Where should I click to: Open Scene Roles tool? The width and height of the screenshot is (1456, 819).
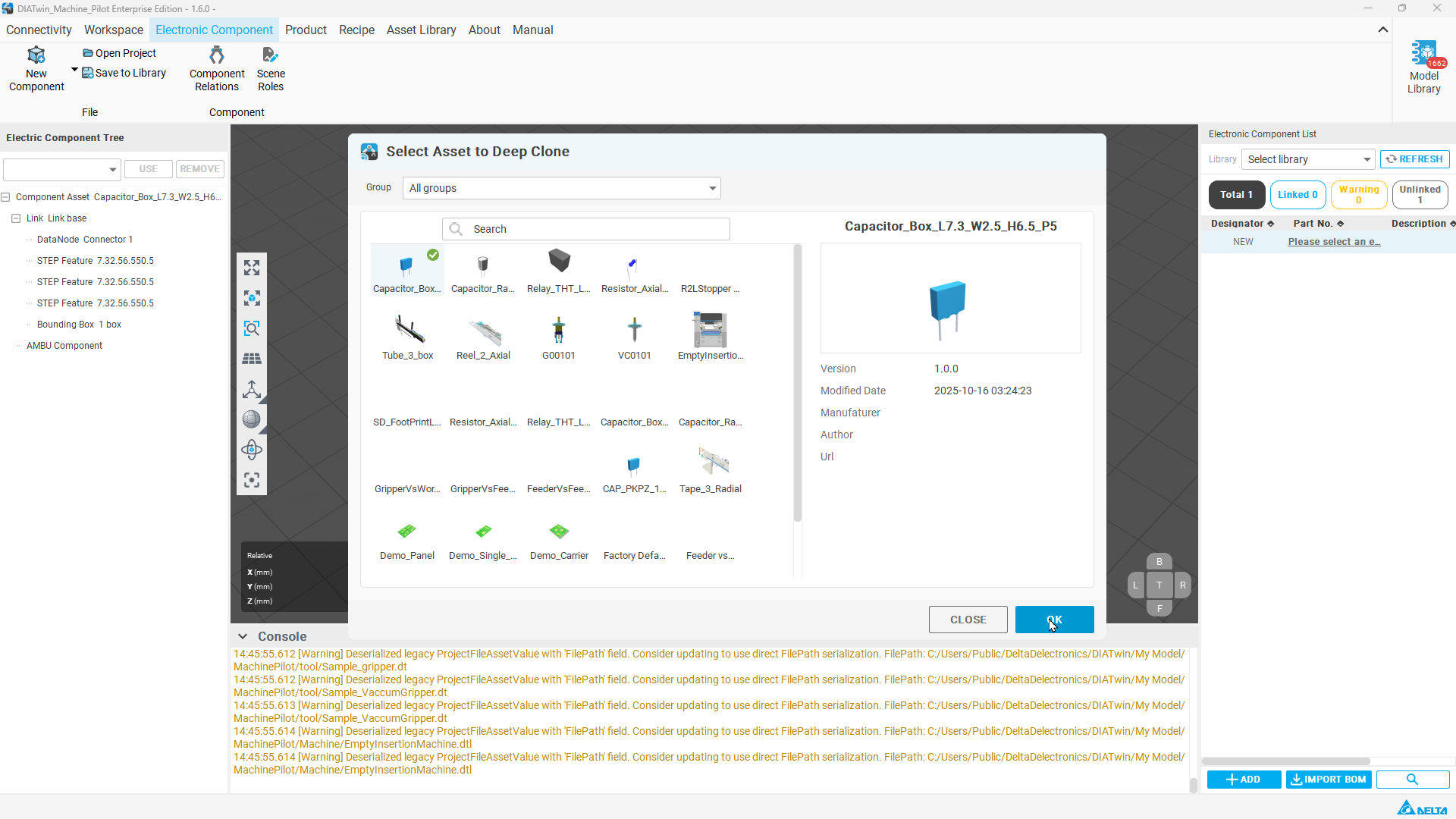tap(271, 69)
